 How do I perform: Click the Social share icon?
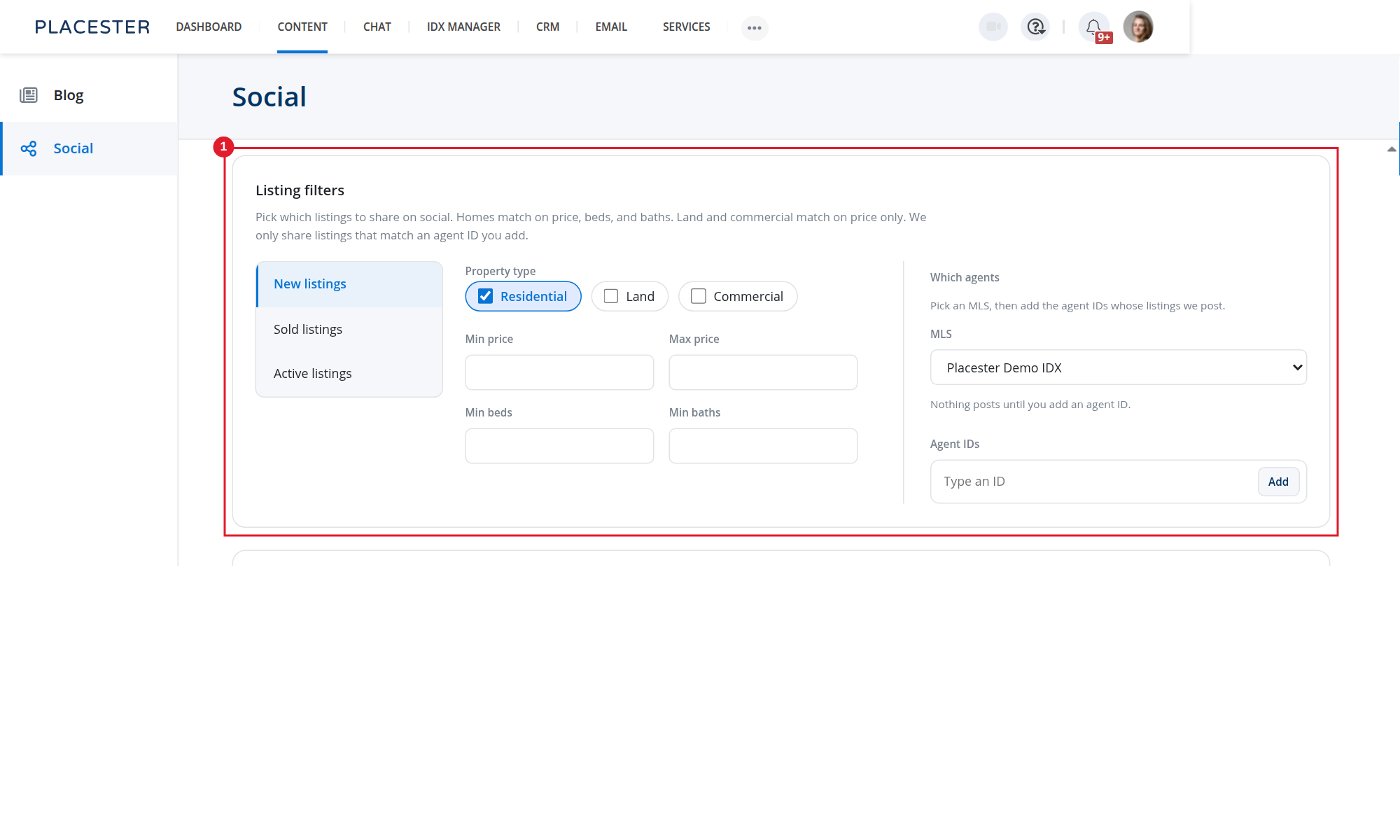[x=29, y=148]
